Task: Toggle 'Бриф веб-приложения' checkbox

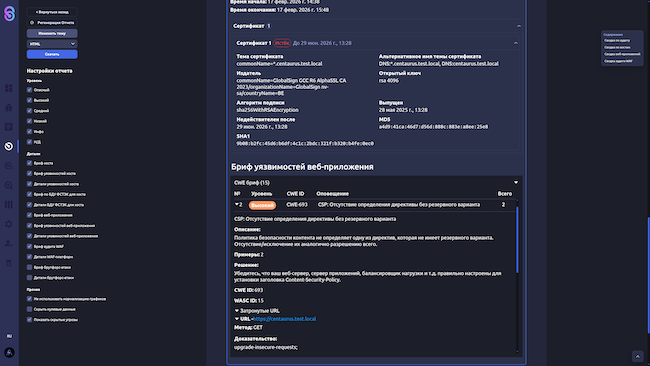Action: [x=29, y=215]
